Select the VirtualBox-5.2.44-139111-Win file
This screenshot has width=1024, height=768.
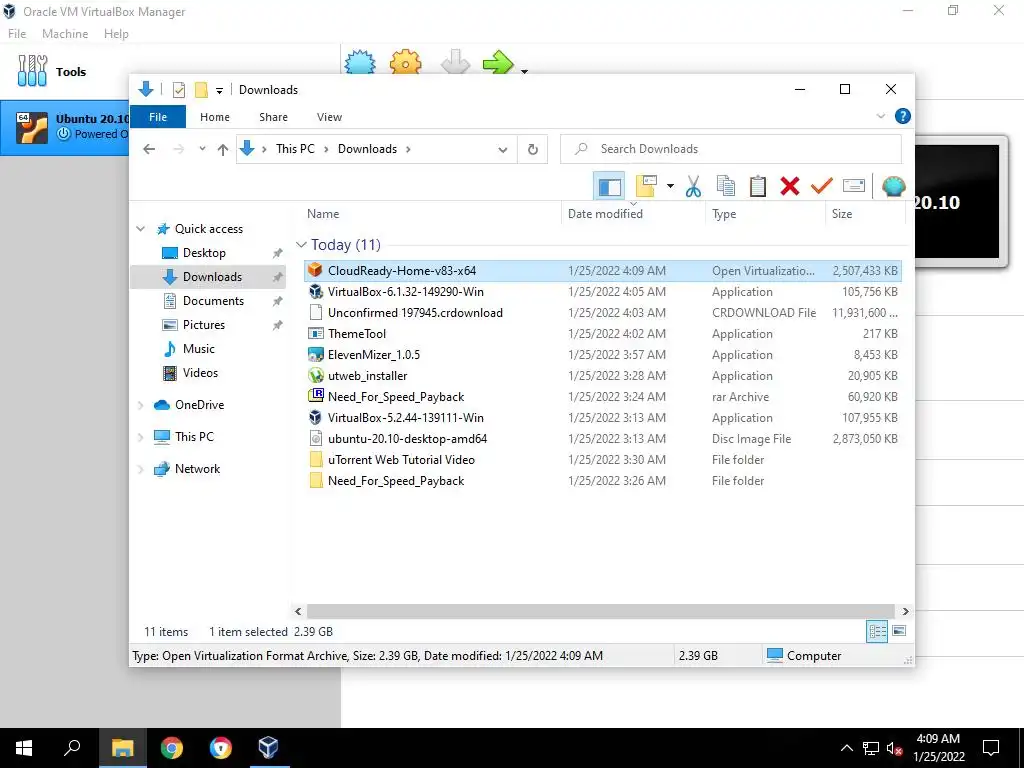coord(602,417)
